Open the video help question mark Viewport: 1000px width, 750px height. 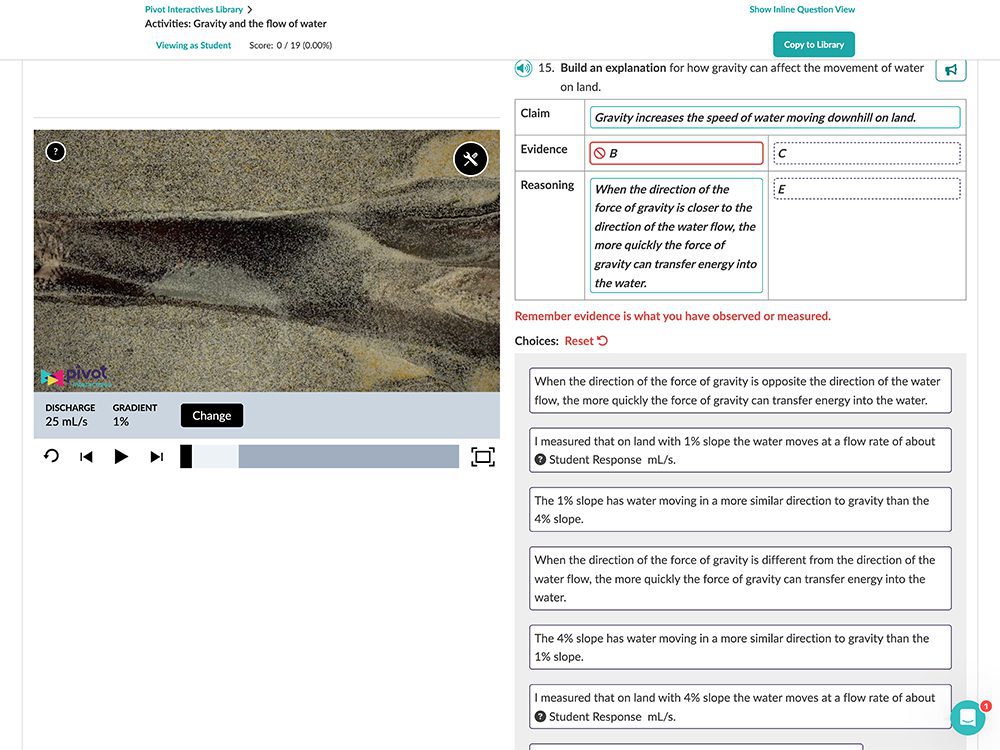[56, 152]
